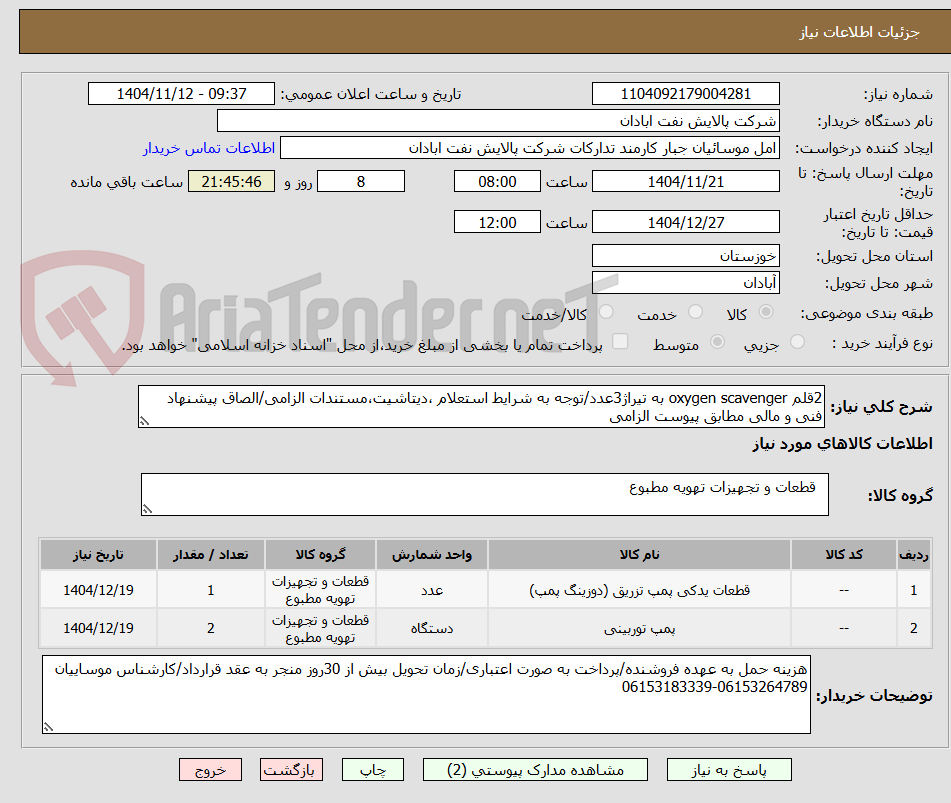The height and width of the screenshot is (803, 951).
Task: Click the deadline date field 1404/11/21
Action: point(685,181)
